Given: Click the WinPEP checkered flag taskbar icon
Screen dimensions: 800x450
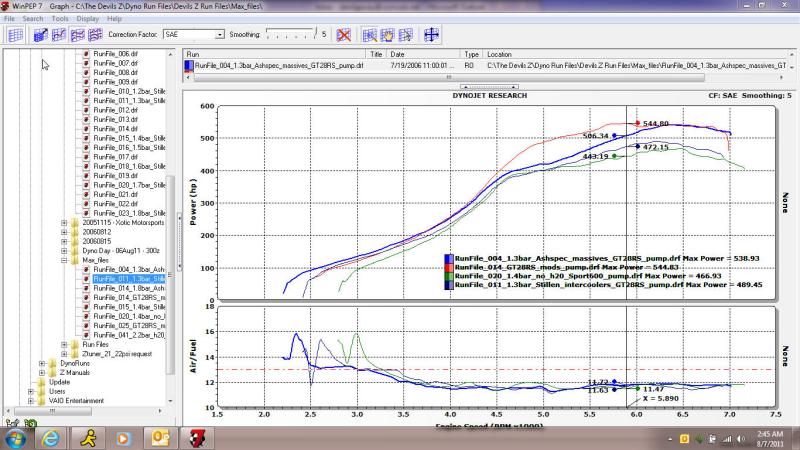Looking at the screenshot, I should pos(198,438).
